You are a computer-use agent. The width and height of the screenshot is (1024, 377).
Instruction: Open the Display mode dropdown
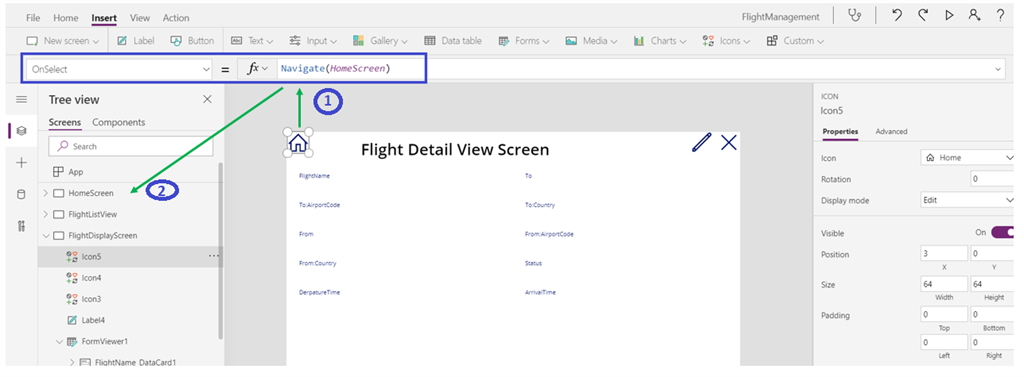(968, 200)
